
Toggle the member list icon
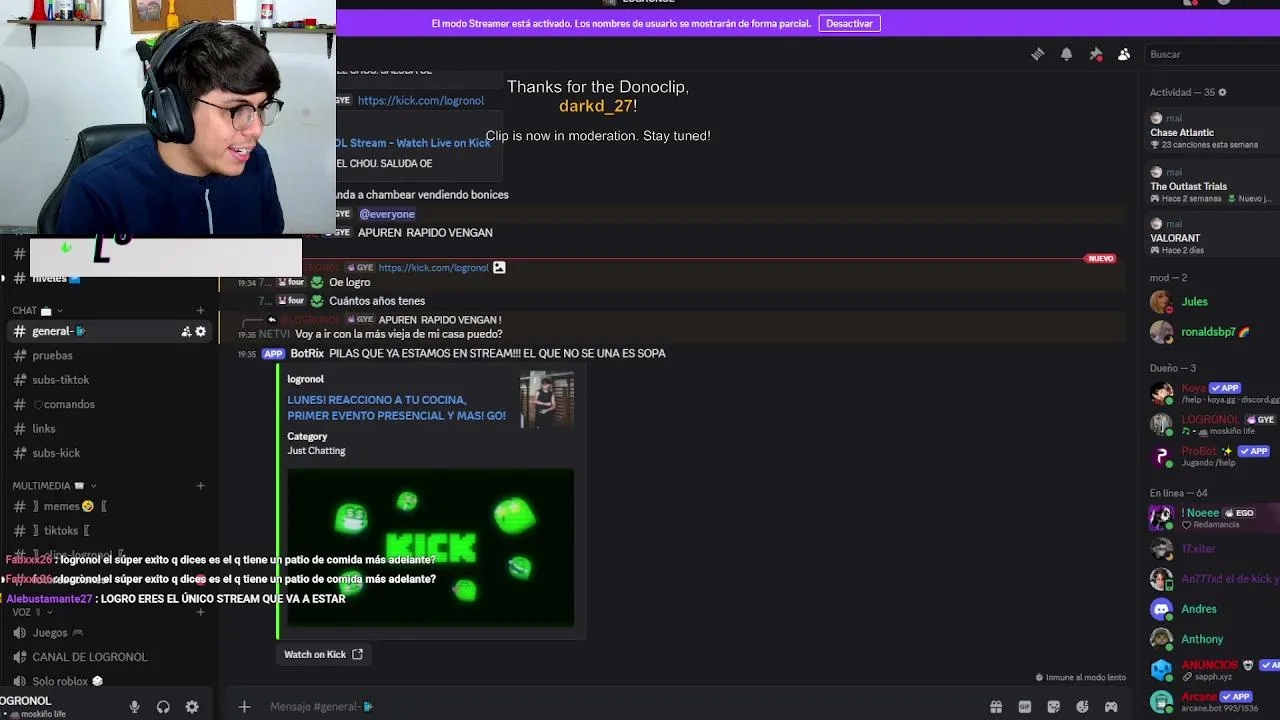1124,54
